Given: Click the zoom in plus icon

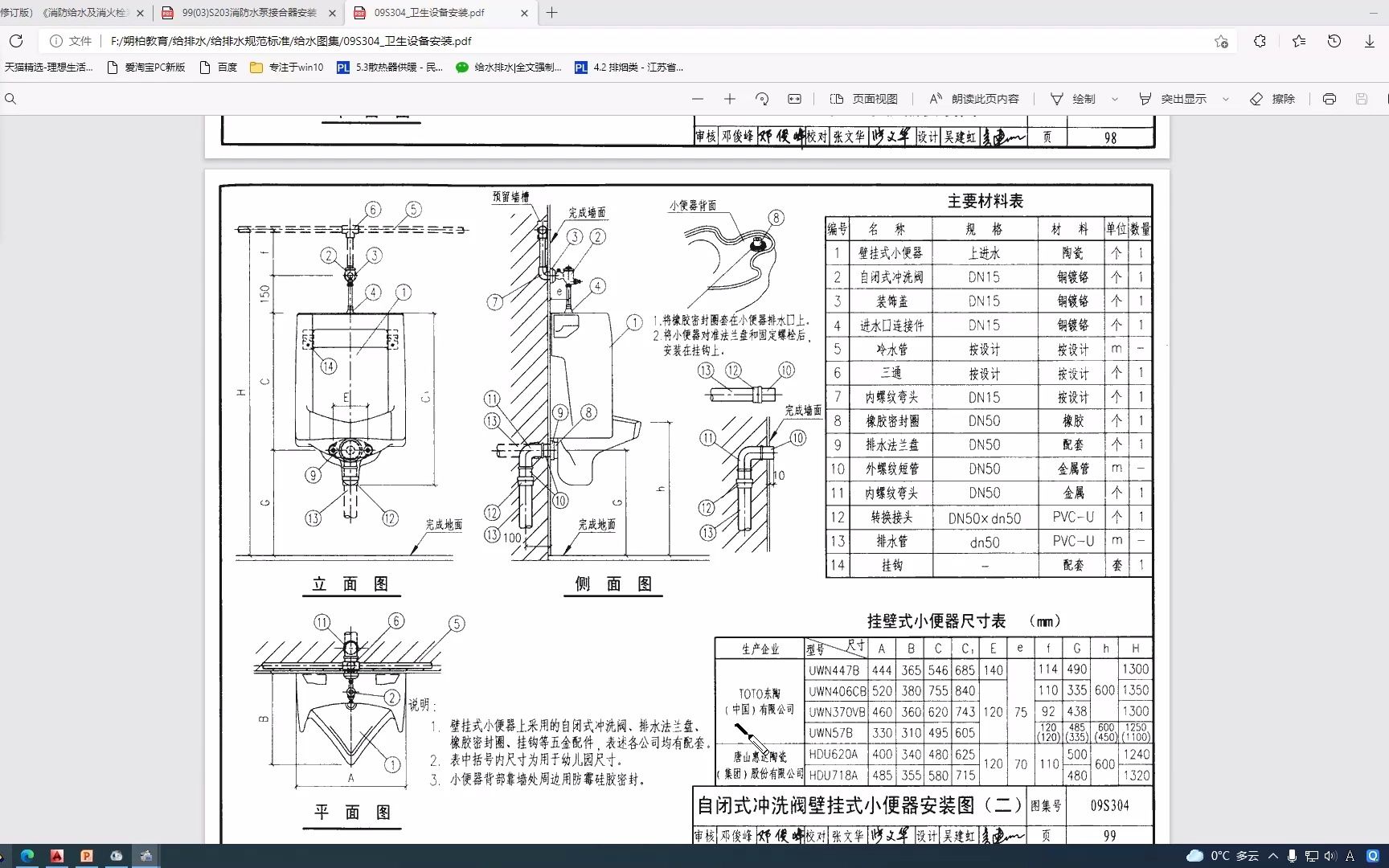Looking at the screenshot, I should (x=730, y=99).
